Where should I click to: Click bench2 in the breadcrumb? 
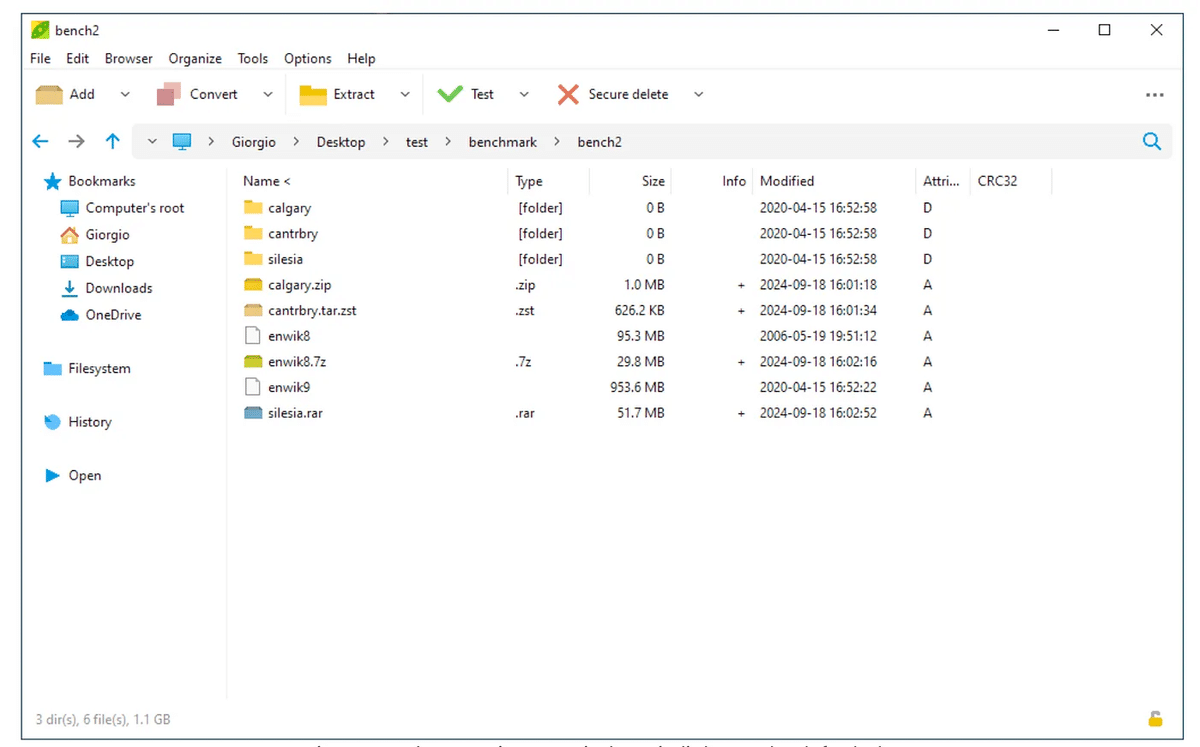coord(600,142)
